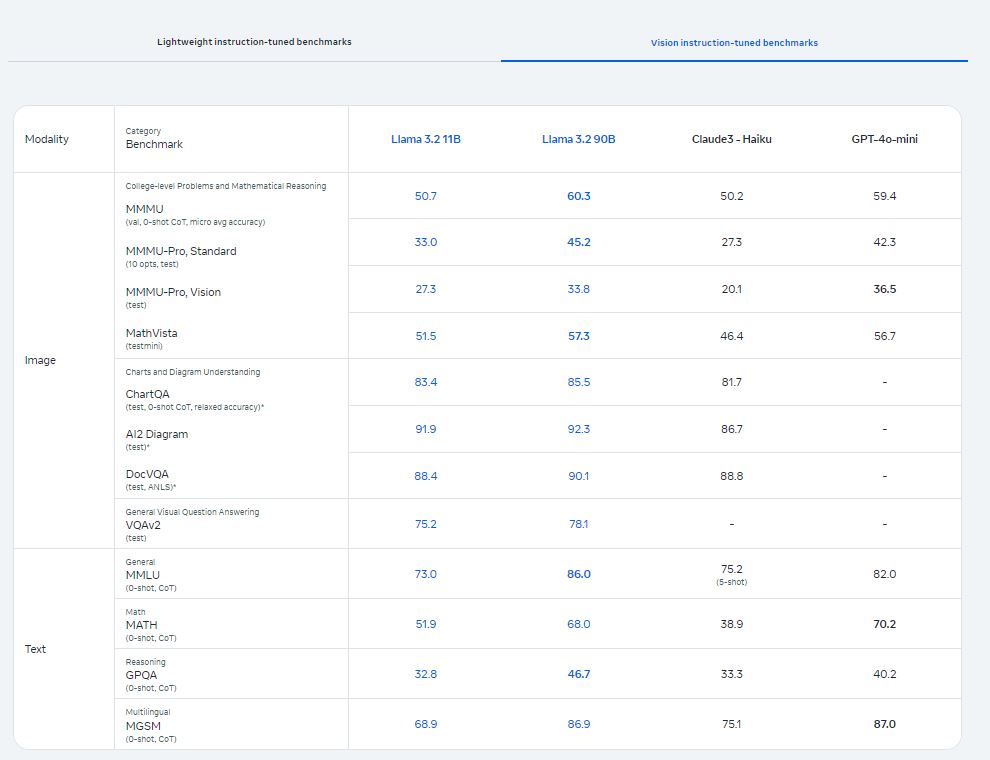Click the GPT-4o-mini column header

pos(885,139)
